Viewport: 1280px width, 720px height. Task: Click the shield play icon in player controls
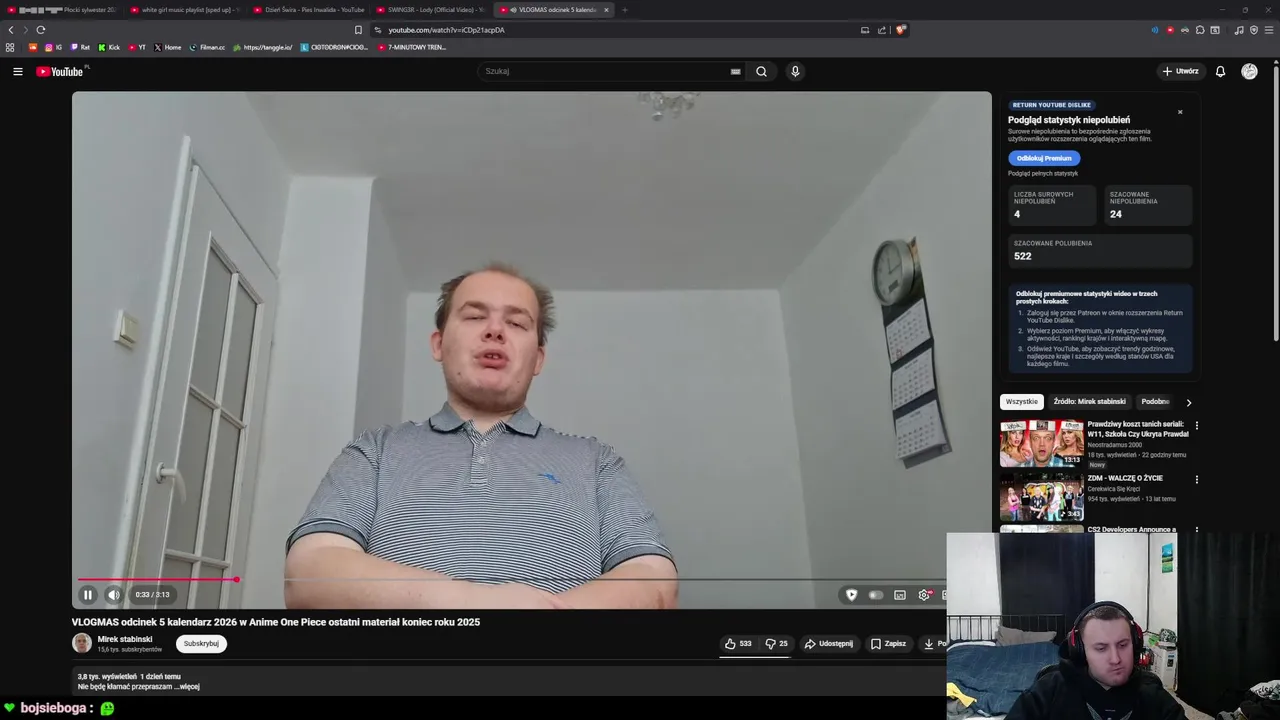pos(851,595)
